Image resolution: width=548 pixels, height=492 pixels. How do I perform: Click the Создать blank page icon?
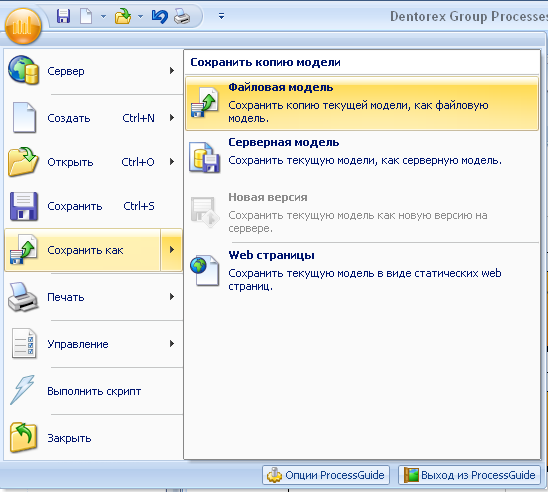24,117
